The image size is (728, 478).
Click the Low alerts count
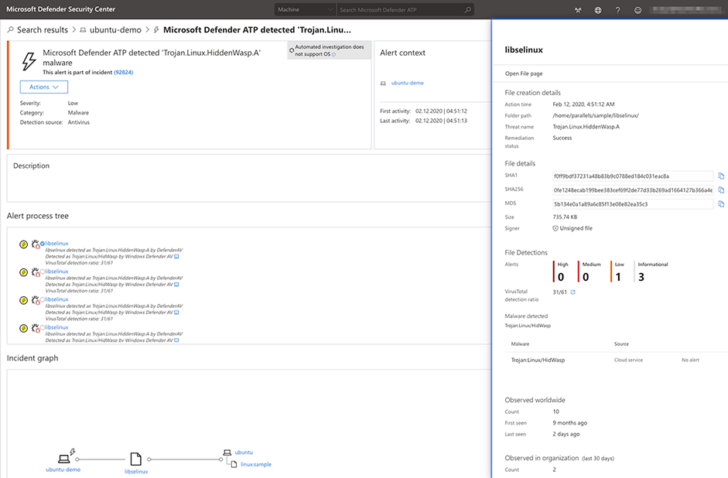tap(618, 277)
